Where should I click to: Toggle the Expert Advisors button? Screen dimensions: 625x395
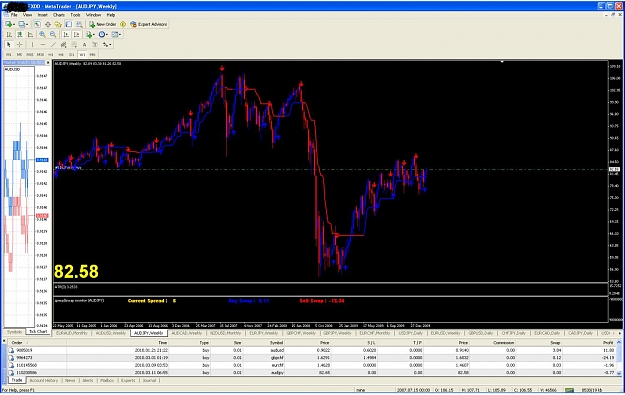[x=149, y=24]
